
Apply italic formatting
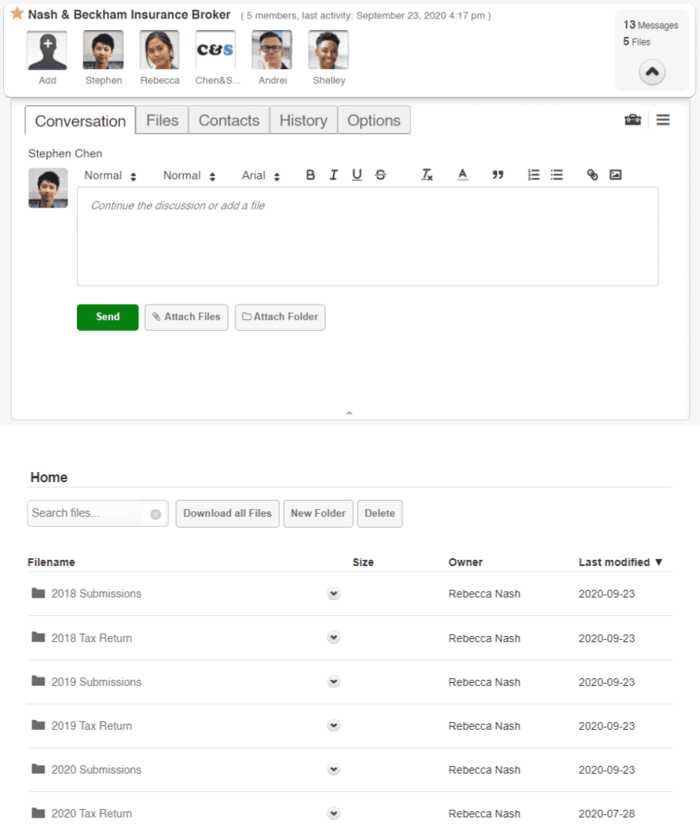334,175
